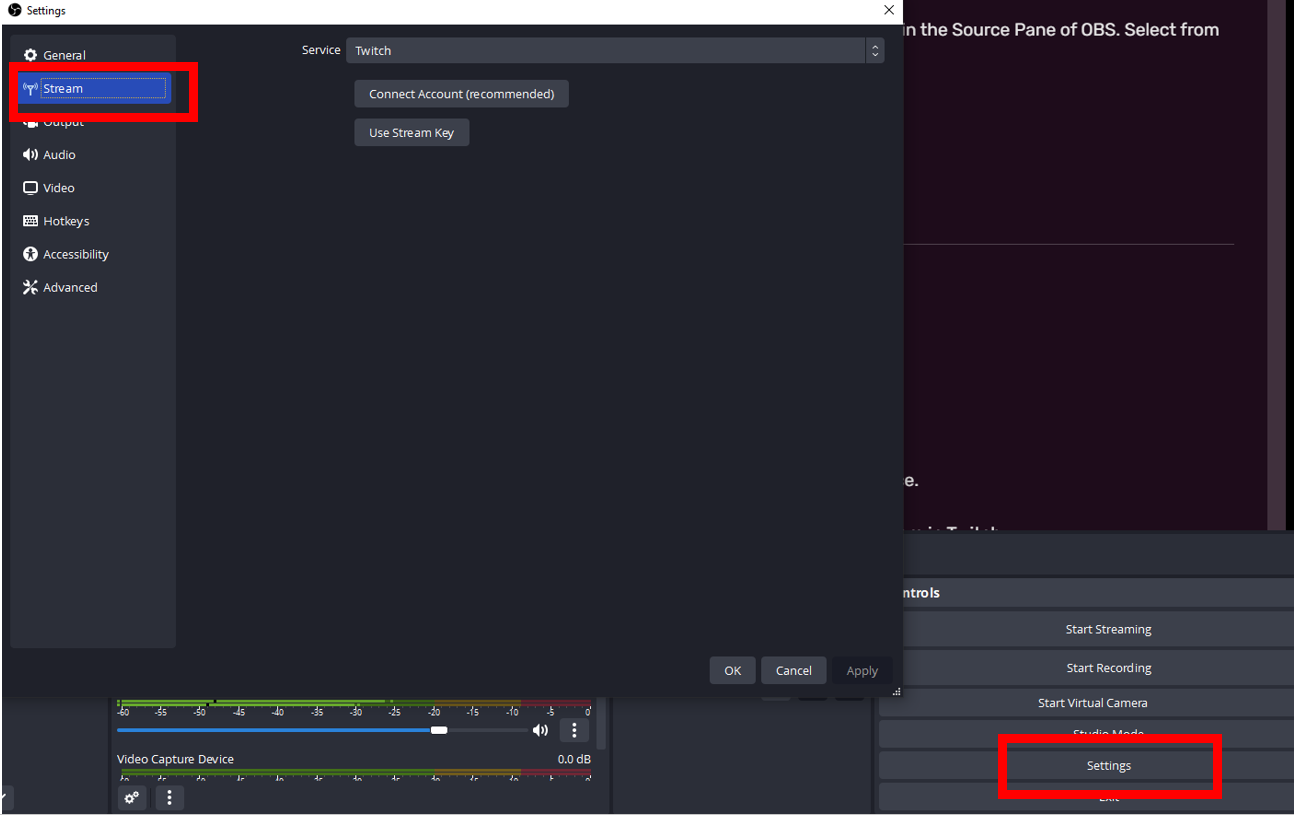Click Connect Account (recommended)
This screenshot has height=815, width=1294.
click(x=461, y=94)
